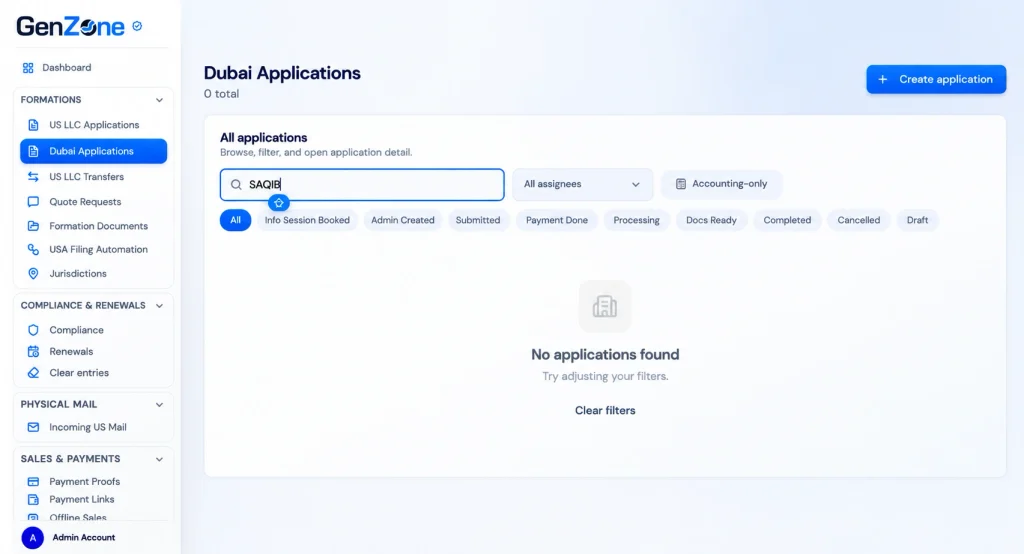Click the Clear entries eraser icon
The width and height of the screenshot is (1024, 554).
coord(33,373)
